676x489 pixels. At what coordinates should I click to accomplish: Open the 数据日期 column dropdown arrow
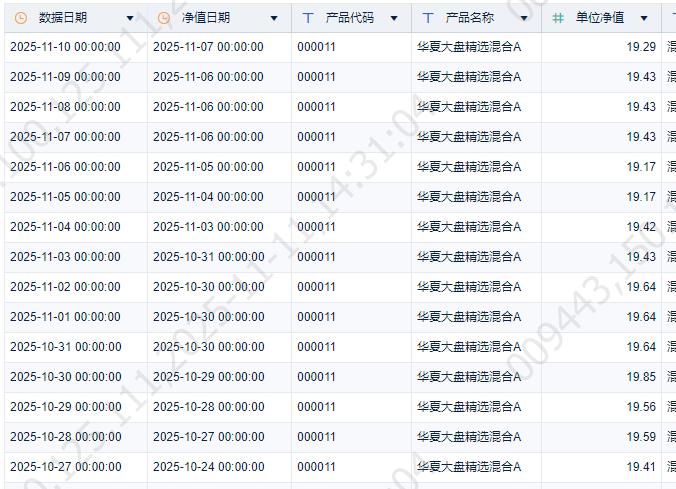tap(130, 18)
